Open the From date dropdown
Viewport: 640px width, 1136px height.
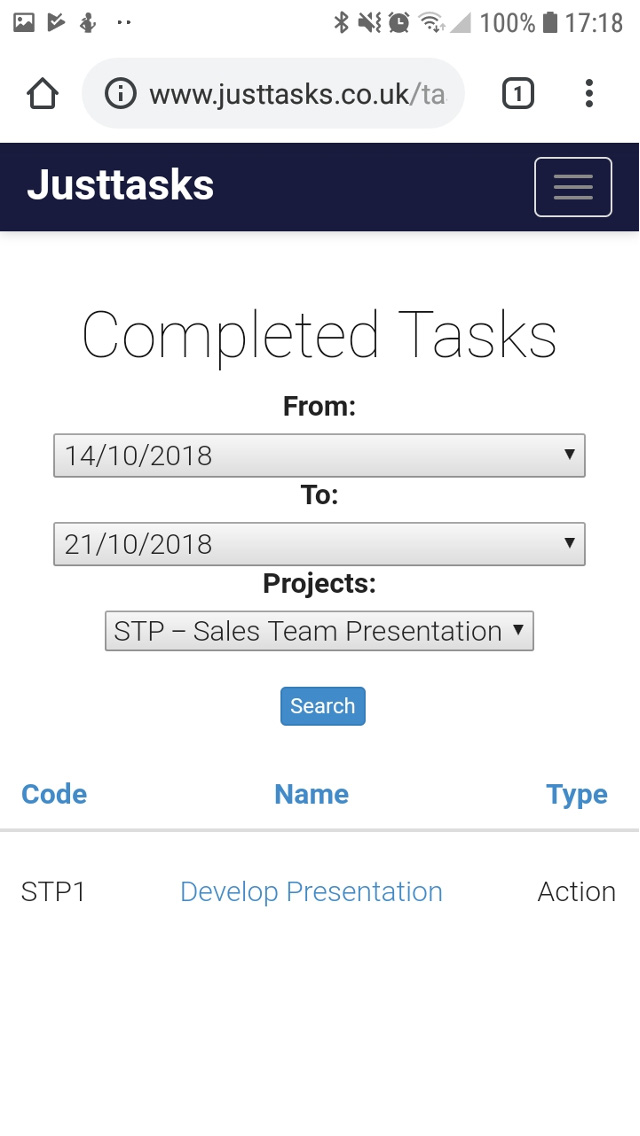(x=319, y=456)
